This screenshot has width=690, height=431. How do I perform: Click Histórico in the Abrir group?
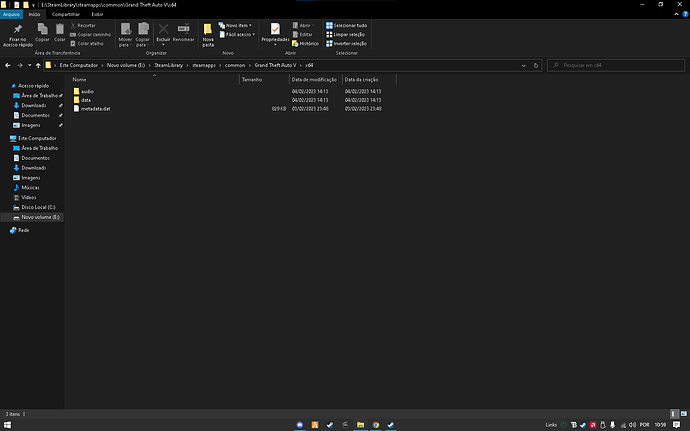point(308,44)
